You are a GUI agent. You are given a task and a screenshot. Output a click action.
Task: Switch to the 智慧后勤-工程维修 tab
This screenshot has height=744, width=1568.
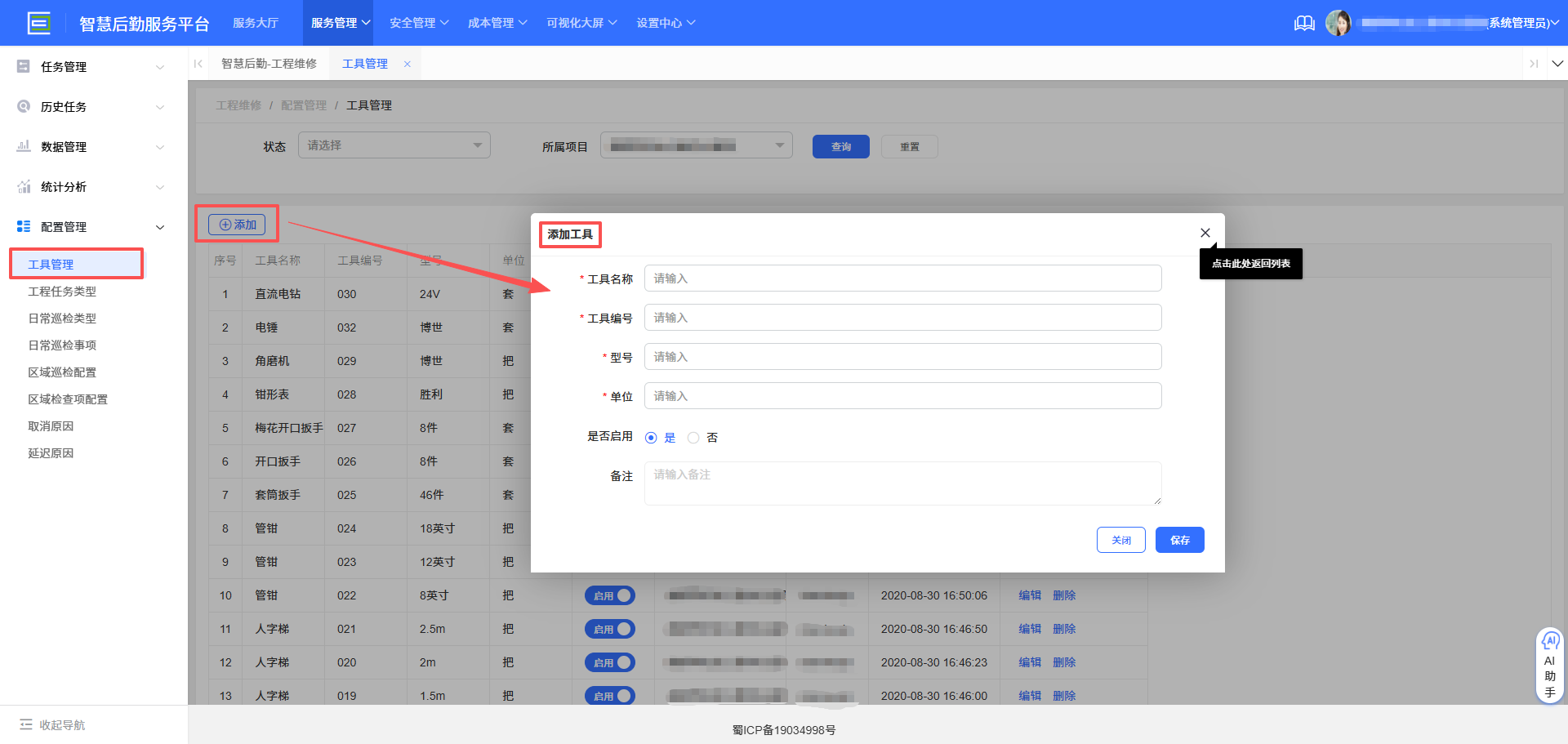269,63
